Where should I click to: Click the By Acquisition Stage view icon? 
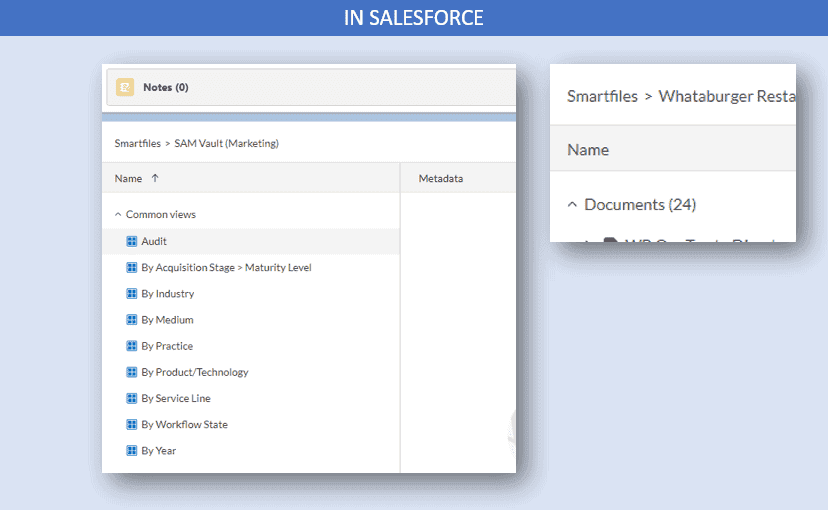tap(131, 268)
